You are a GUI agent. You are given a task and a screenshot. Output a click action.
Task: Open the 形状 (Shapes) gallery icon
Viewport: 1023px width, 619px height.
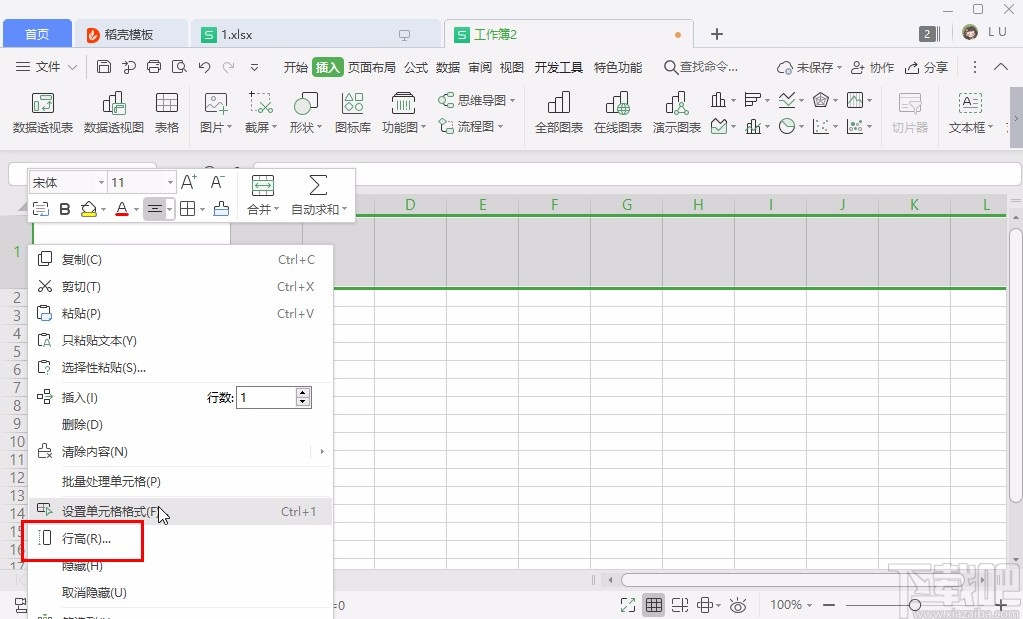coord(304,110)
